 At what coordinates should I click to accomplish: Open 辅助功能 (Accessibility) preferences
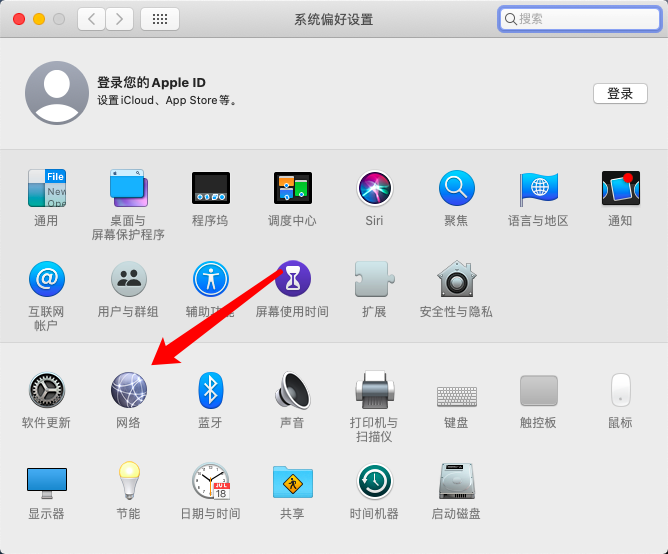pos(210,279)
